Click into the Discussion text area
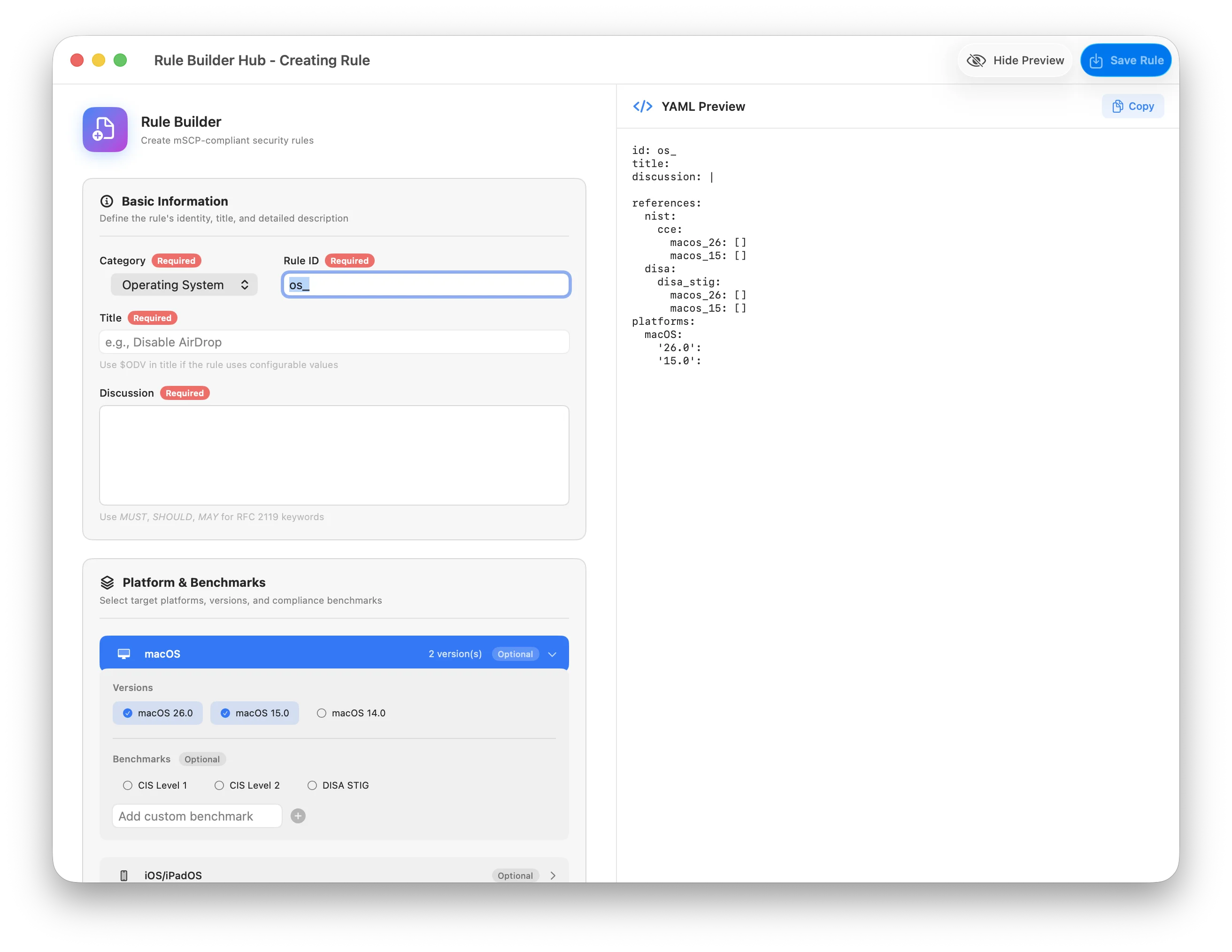This screenshot has width=1232, height=952. [x=334, y=455]
